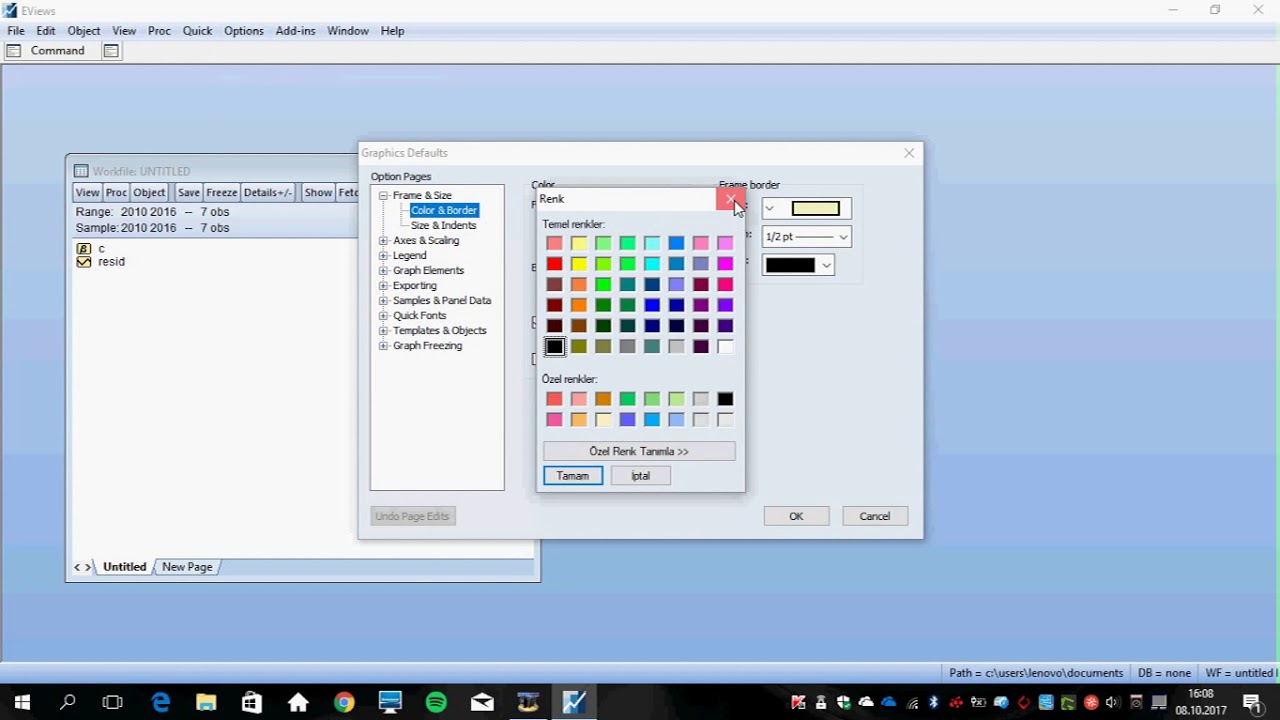Screen dimensions: 1280x720
Task: Click the New Page tab
Action: tap(187, 567)
